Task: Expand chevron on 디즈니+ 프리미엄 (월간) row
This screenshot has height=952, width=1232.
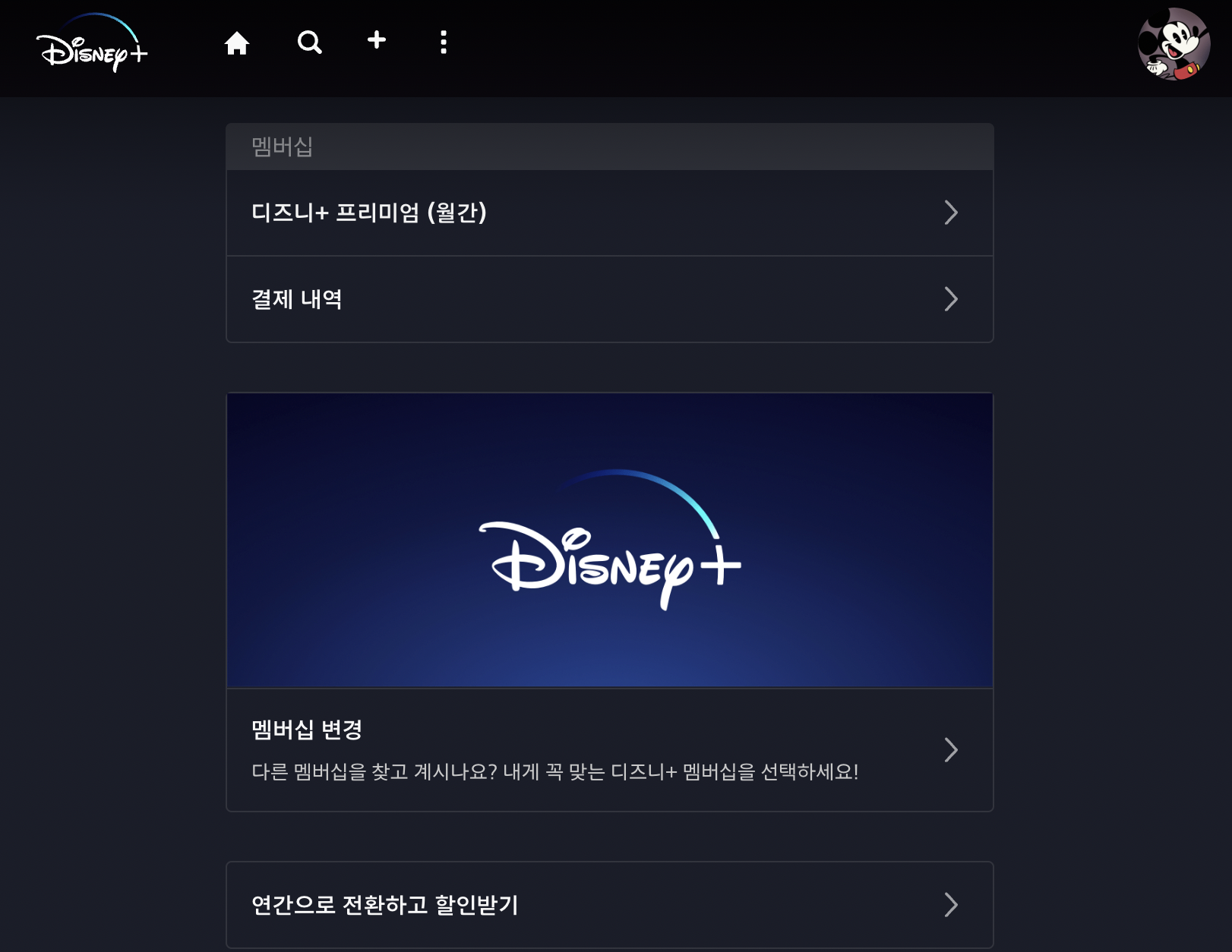Action: pyautogui.click(x=951, y=213)
